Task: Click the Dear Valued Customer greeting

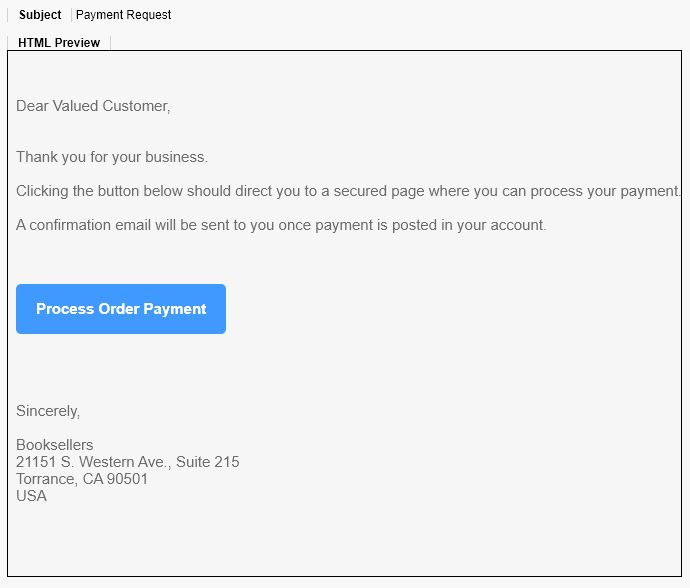Action: (x=93, y=106)
